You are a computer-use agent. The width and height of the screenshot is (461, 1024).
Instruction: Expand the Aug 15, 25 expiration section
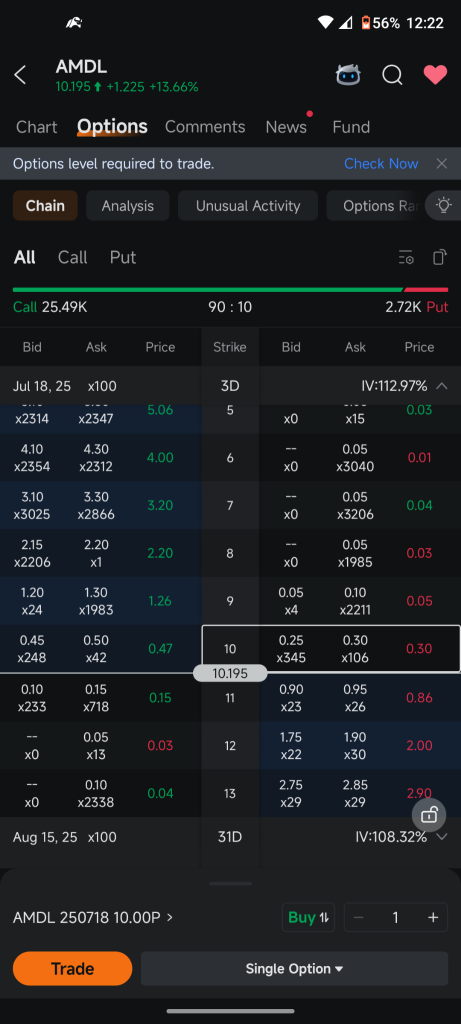pos(441,837)
